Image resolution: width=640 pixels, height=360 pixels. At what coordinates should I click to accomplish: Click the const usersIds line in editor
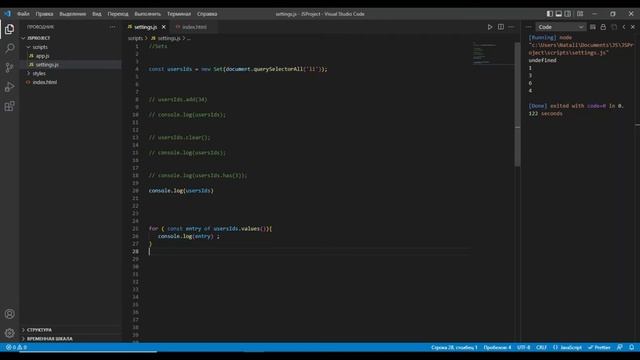[x=238, y=69]
